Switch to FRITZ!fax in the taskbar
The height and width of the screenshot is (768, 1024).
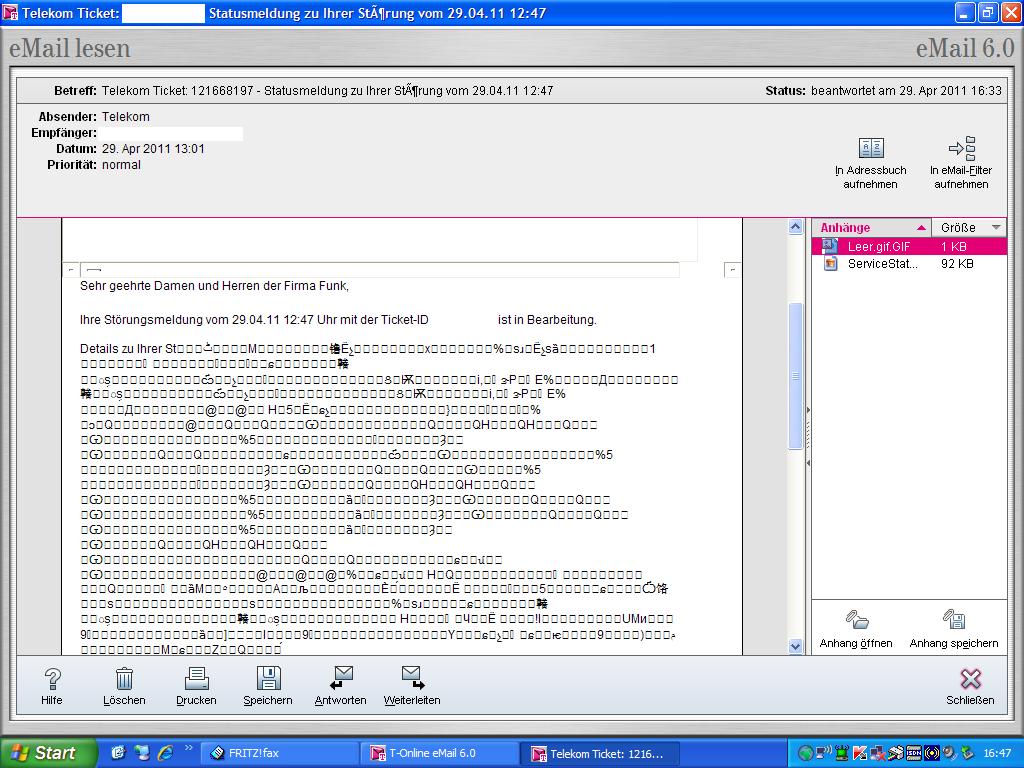pos(280,753)
